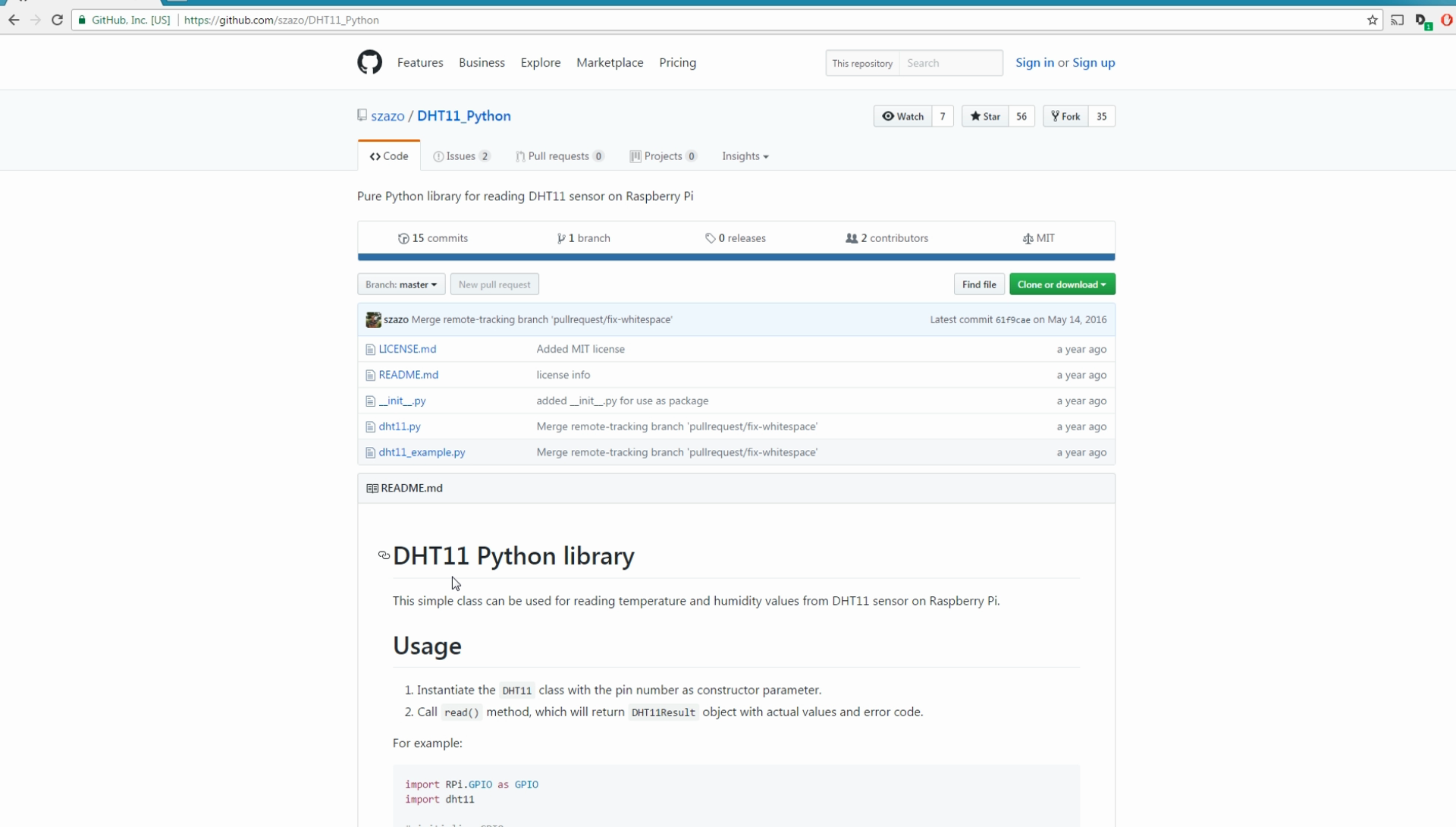Expand Clone or download menu
This screenshot has width=1456, height=827.
[1062, 285]
